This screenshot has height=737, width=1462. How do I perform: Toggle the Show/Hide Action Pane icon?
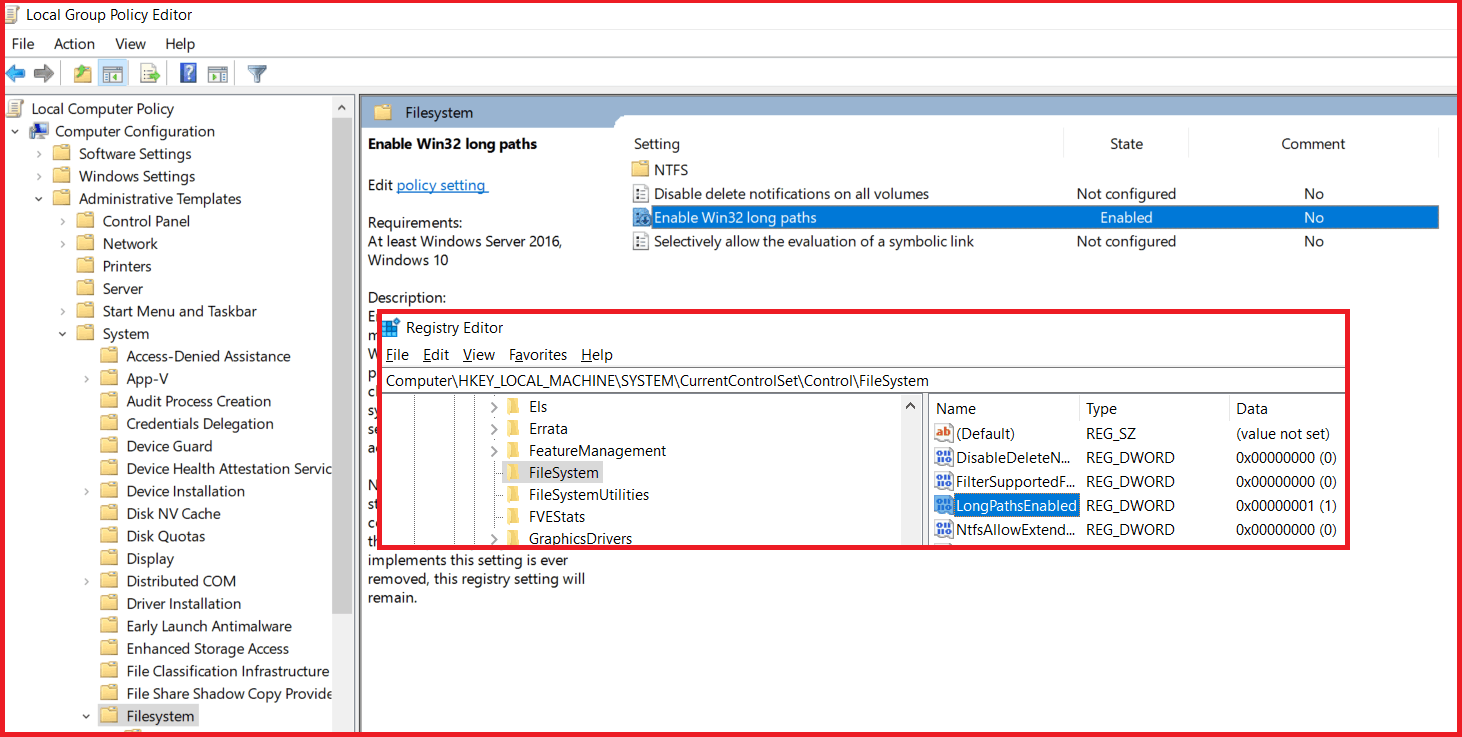coord(218,73)
